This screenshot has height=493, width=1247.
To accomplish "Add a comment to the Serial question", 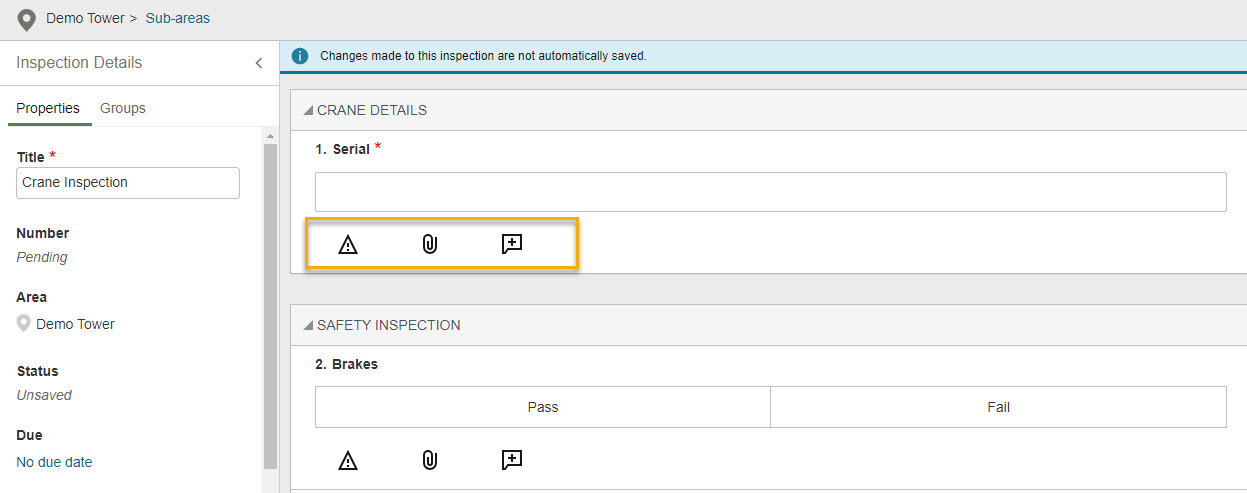I will pyautogui.click(x=511, y=245).
